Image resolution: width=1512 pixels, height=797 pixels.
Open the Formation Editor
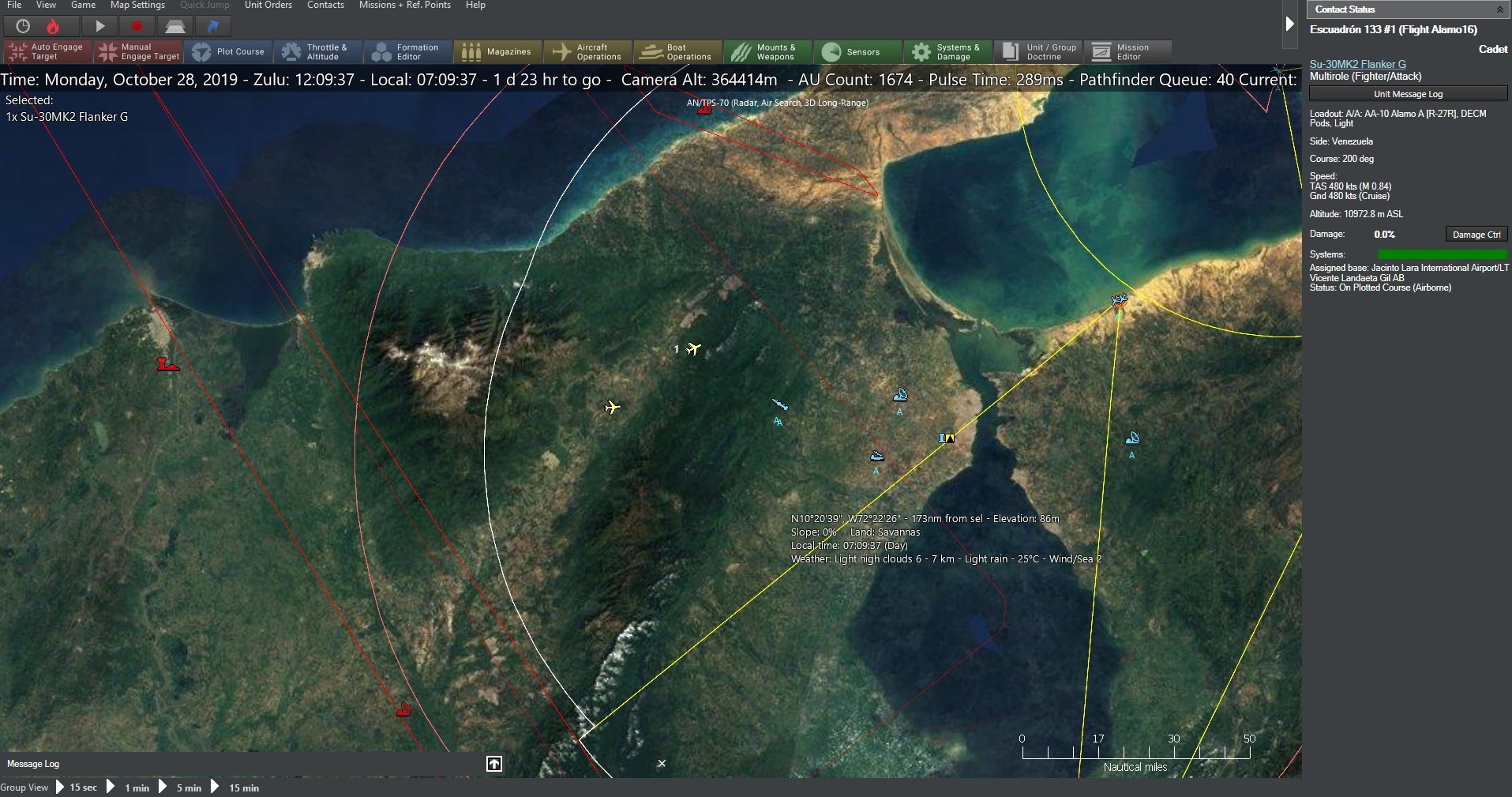coord(407,51)
